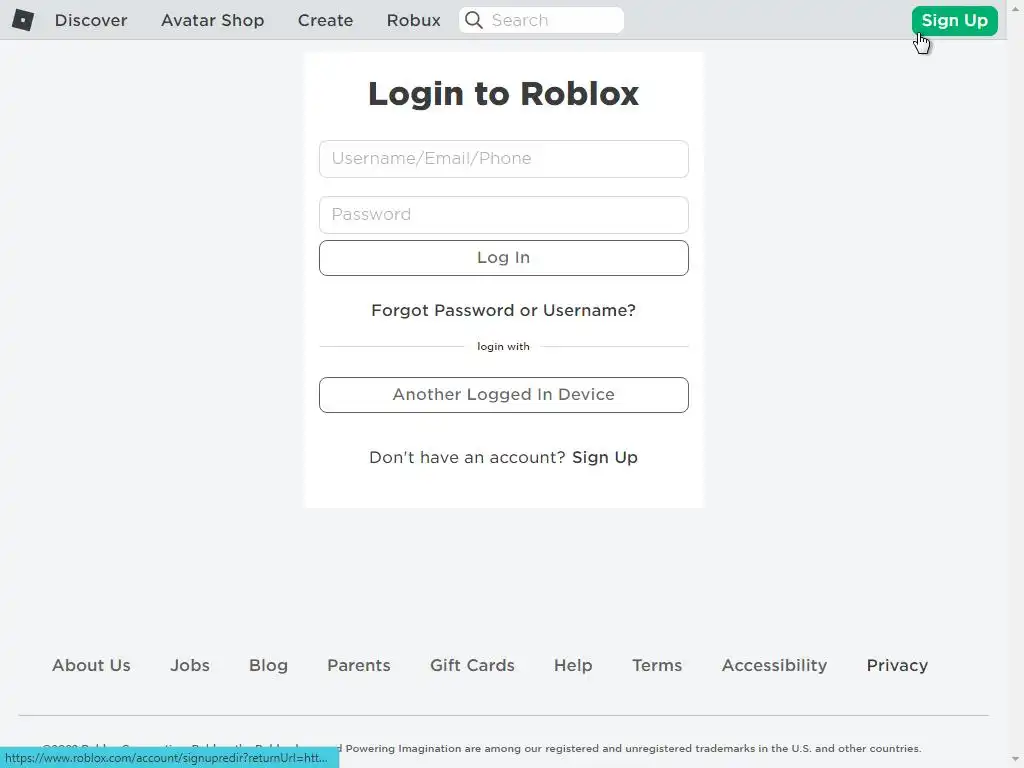Viewport: 1024px width, 768px height.
Task: Focus the Username/Email/Phone field
Action: point(504,159)
